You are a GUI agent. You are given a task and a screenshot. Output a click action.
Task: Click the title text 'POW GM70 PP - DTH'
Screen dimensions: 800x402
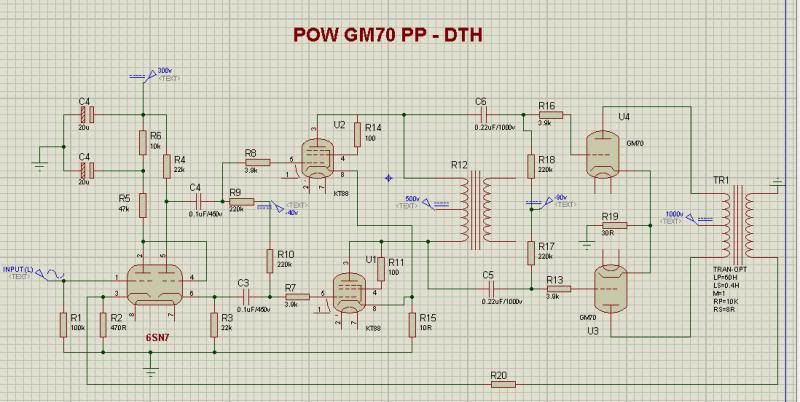[x=388, y=34]
